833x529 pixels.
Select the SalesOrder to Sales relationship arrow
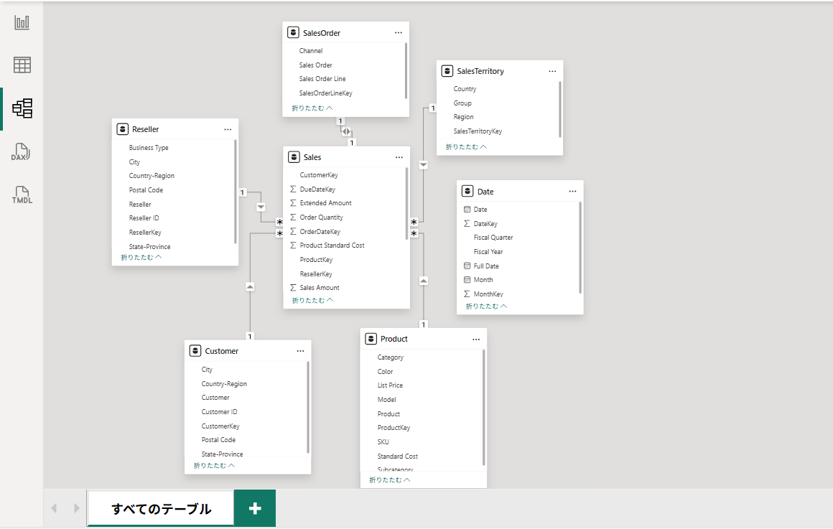point(346,131)
